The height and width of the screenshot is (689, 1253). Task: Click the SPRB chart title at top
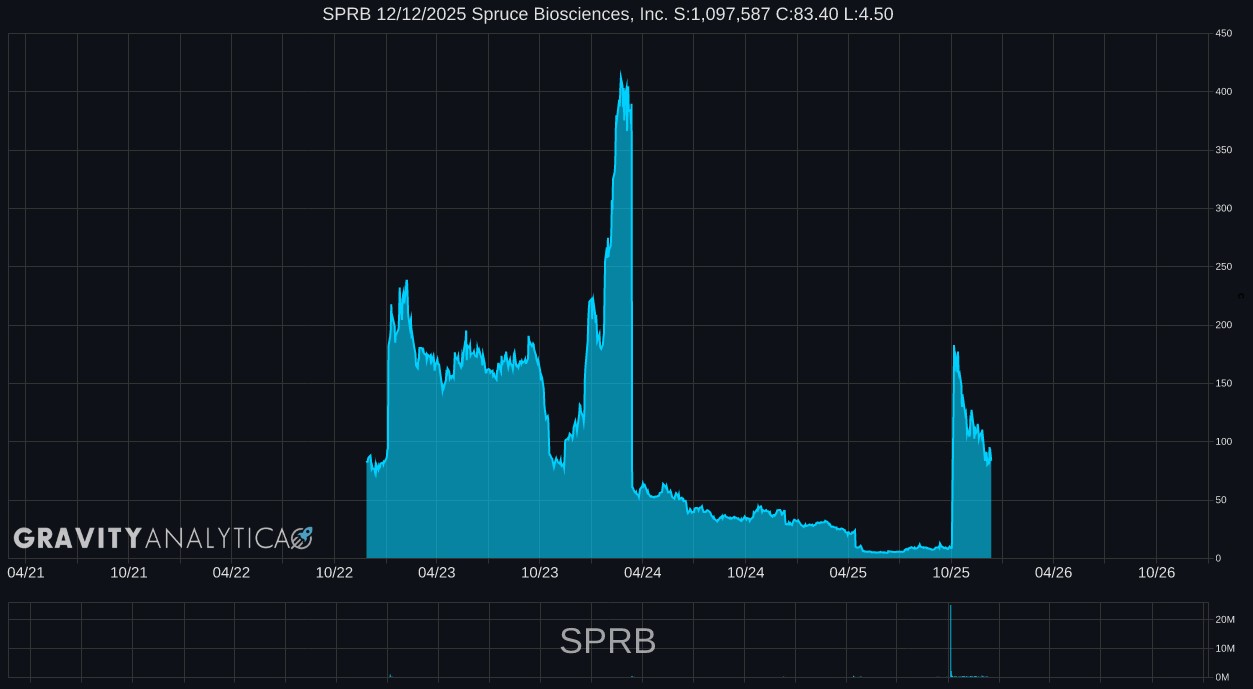pos(607,14)
